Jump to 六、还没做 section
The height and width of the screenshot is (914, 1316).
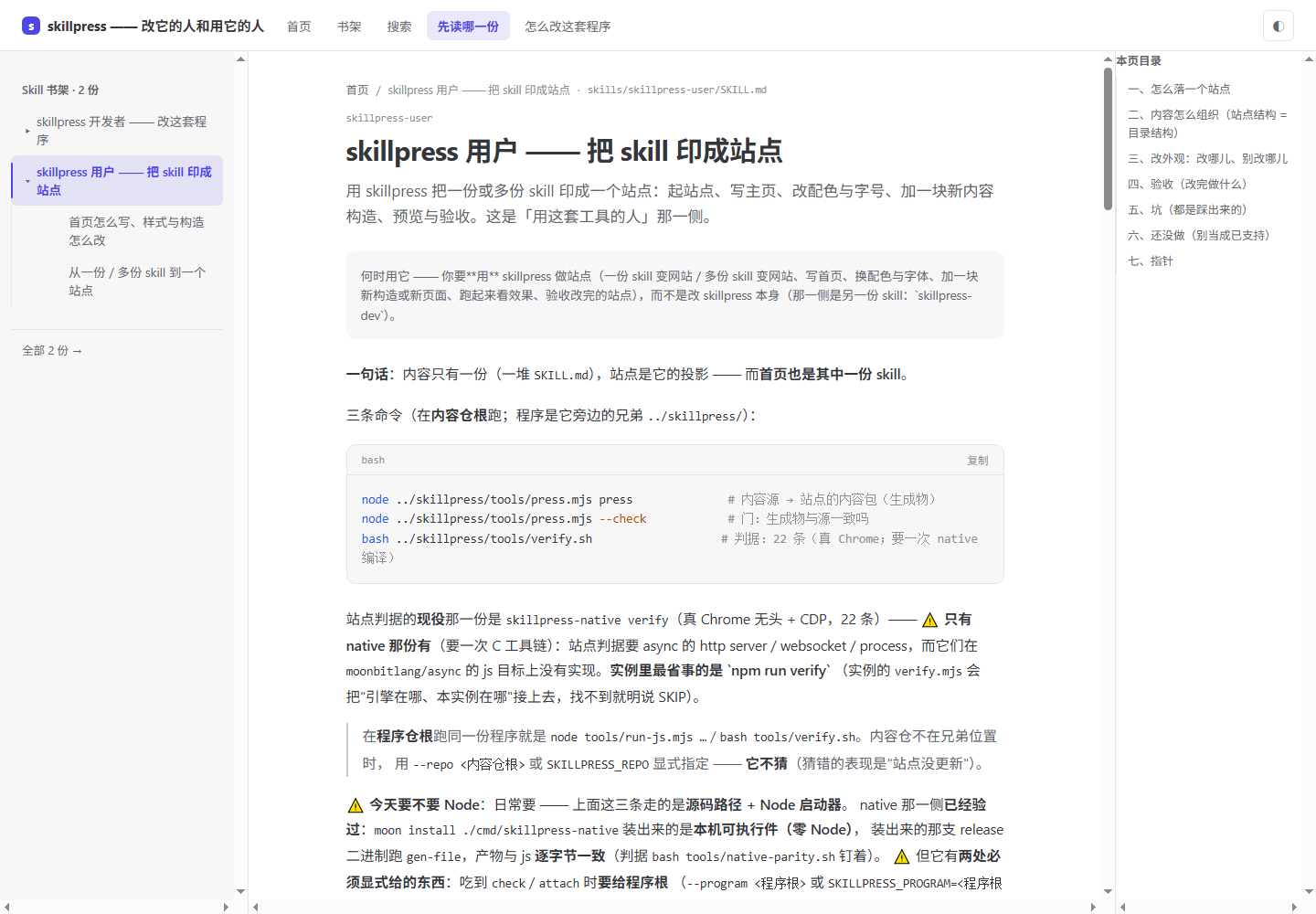tap(1199, 235)
